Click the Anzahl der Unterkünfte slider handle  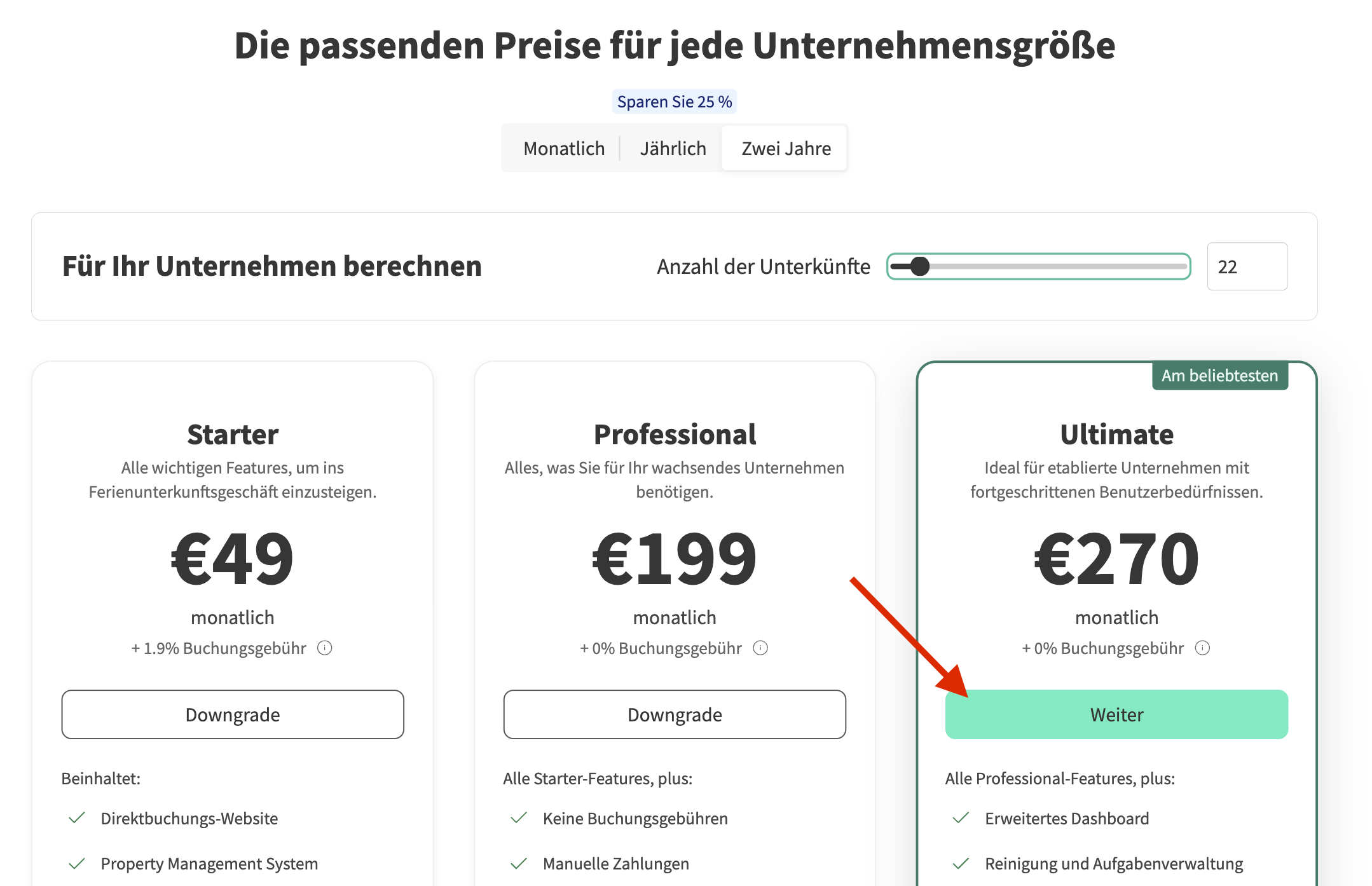pos(919,266)
